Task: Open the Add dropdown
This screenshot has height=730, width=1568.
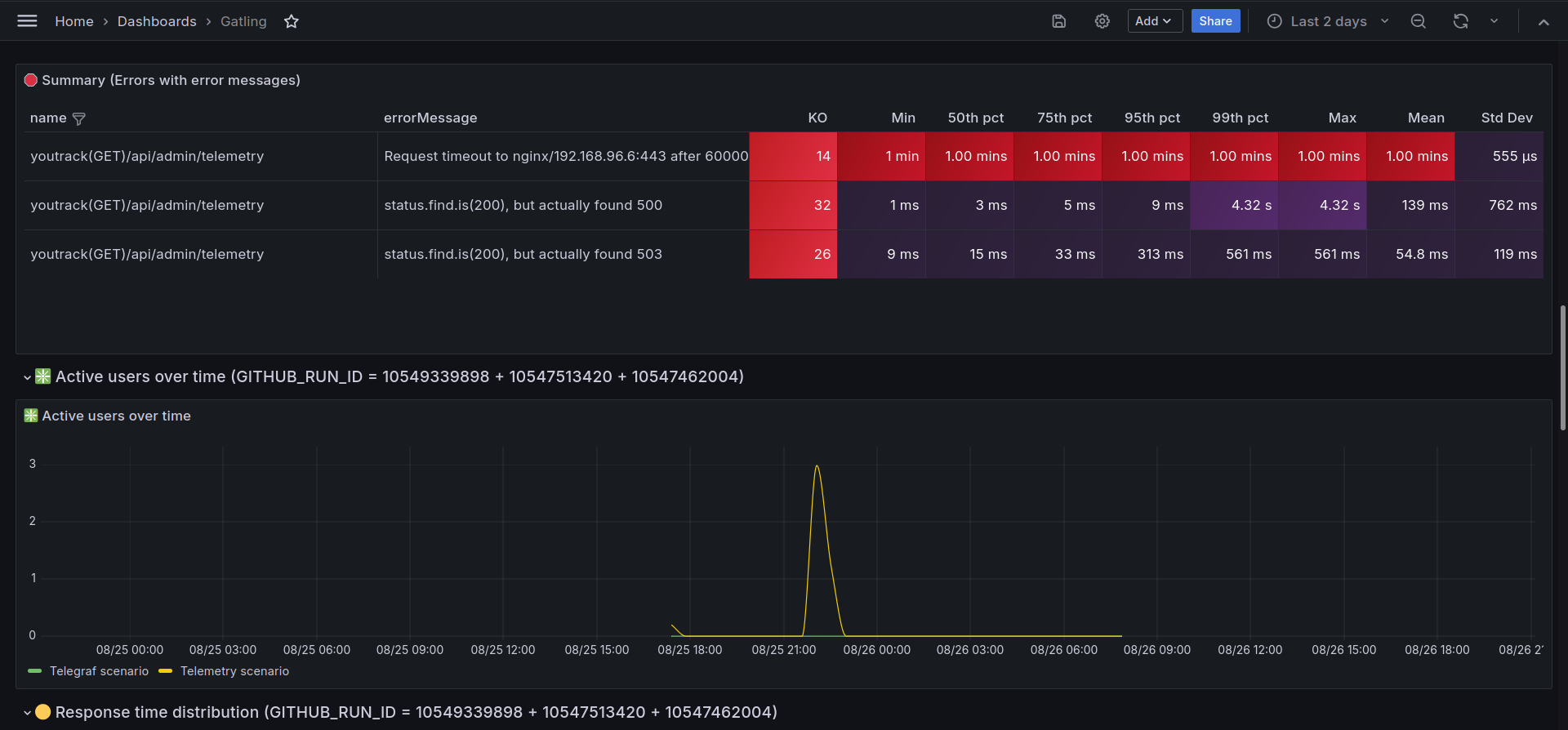Action: pyautogui.click(x=1155, y=21)
